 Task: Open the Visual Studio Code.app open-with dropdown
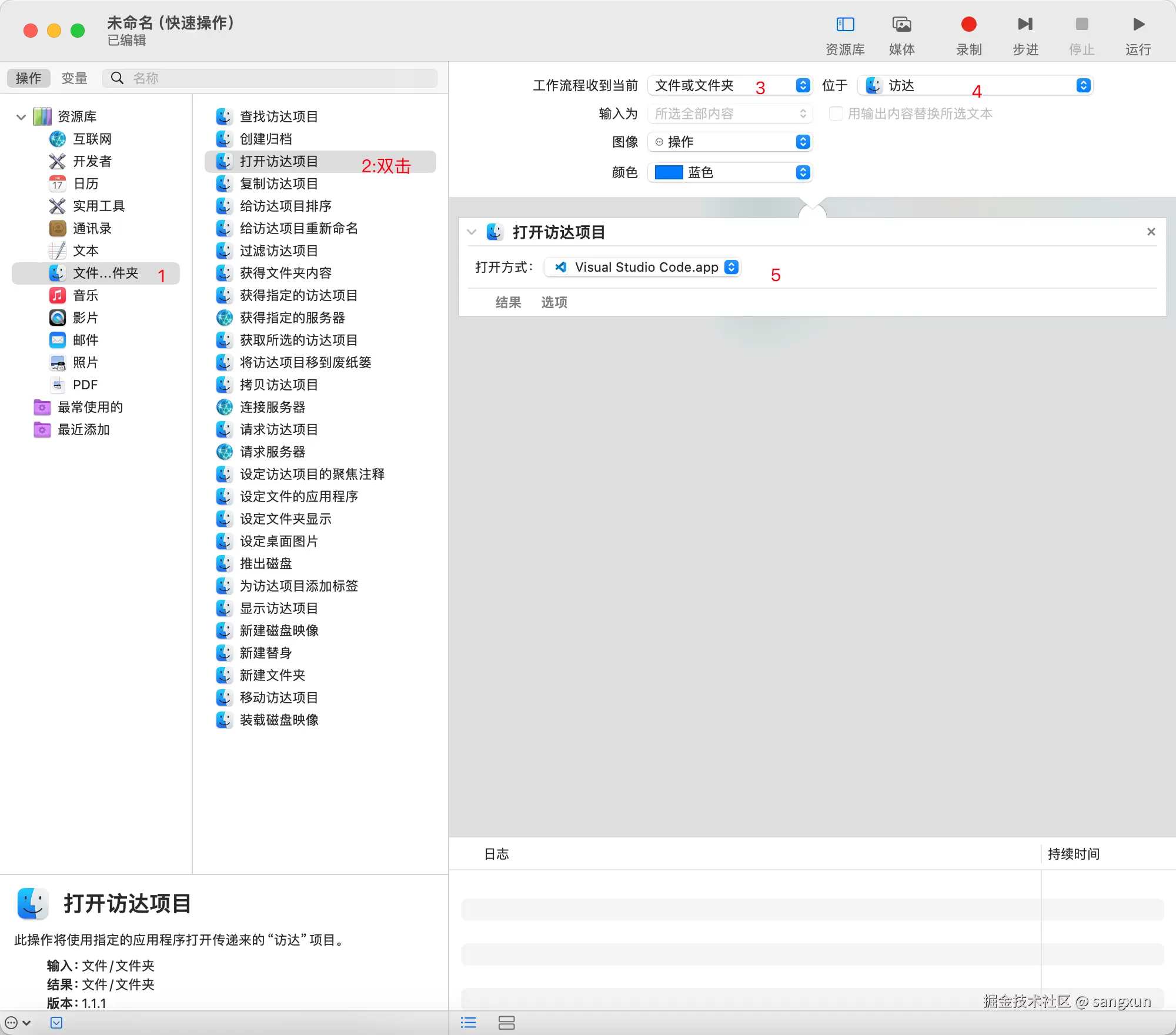click(x=642, y=268)
